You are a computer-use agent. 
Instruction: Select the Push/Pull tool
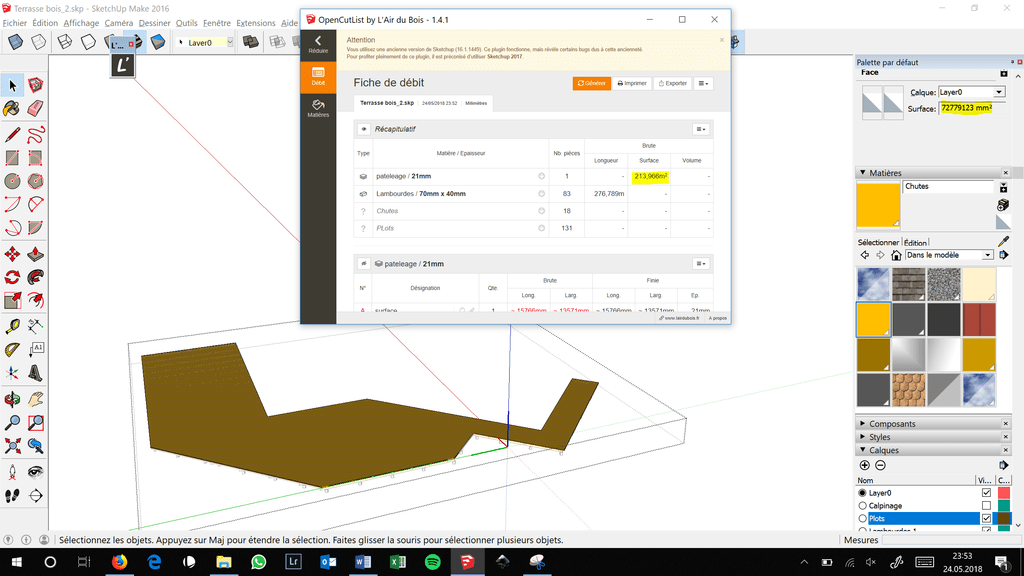click(35, 254)
